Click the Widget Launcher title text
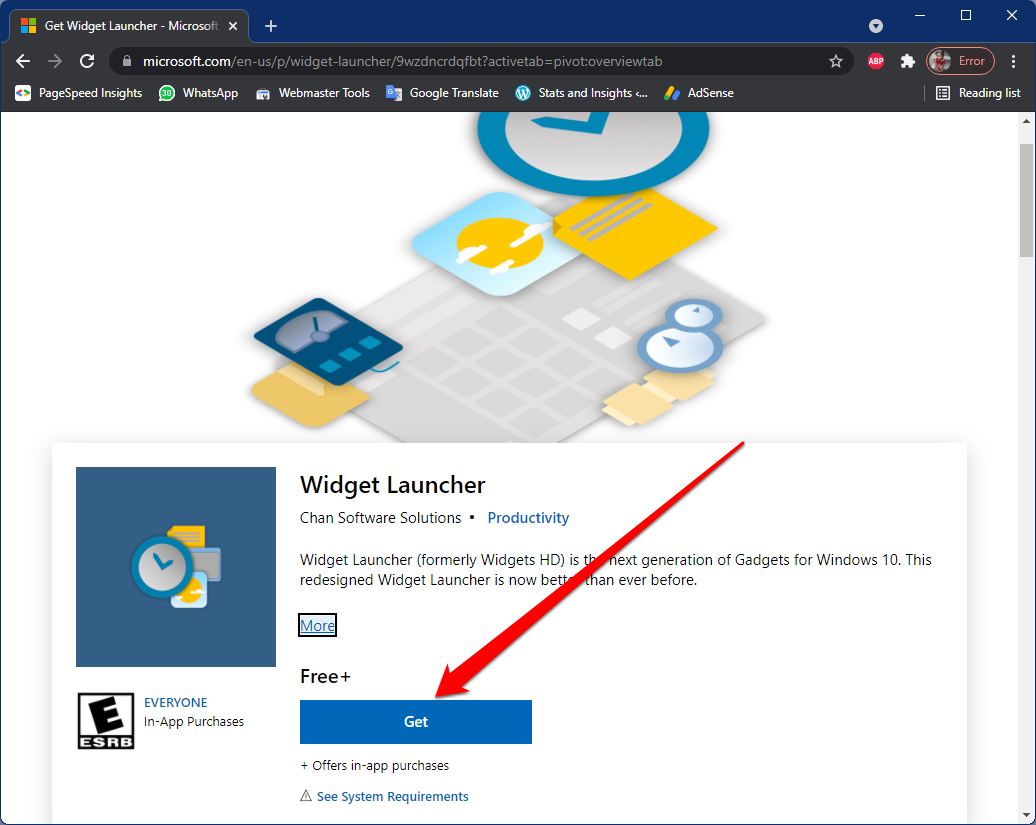1036x825 pixels. 392,485
